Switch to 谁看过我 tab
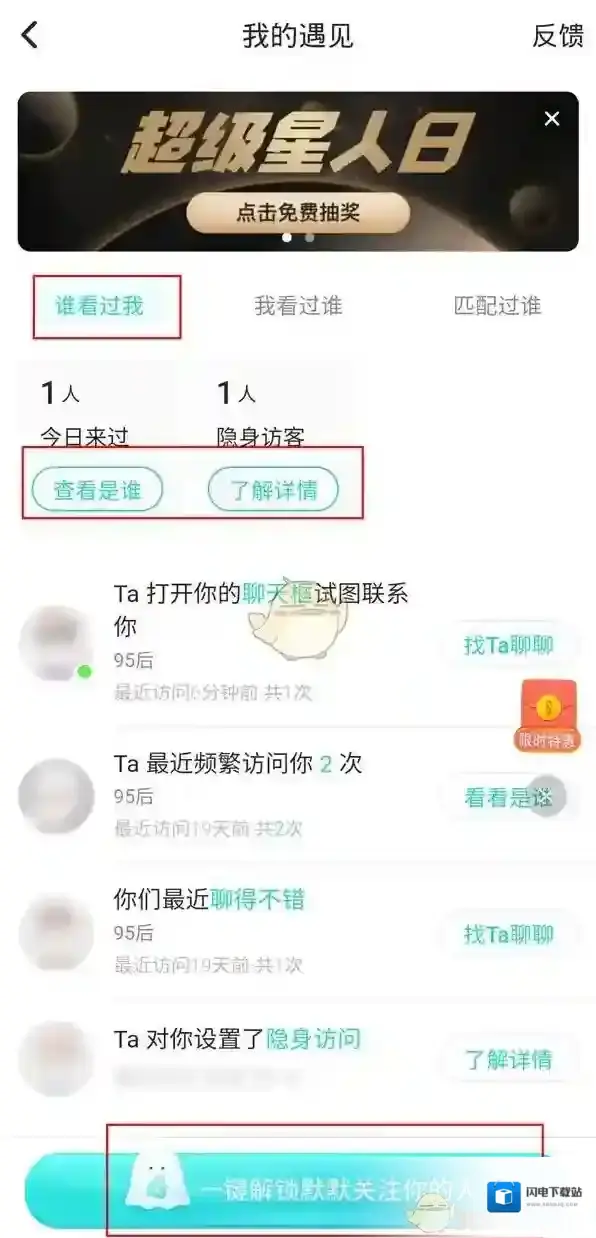The image size is (596, 1238). coord(99,306)
